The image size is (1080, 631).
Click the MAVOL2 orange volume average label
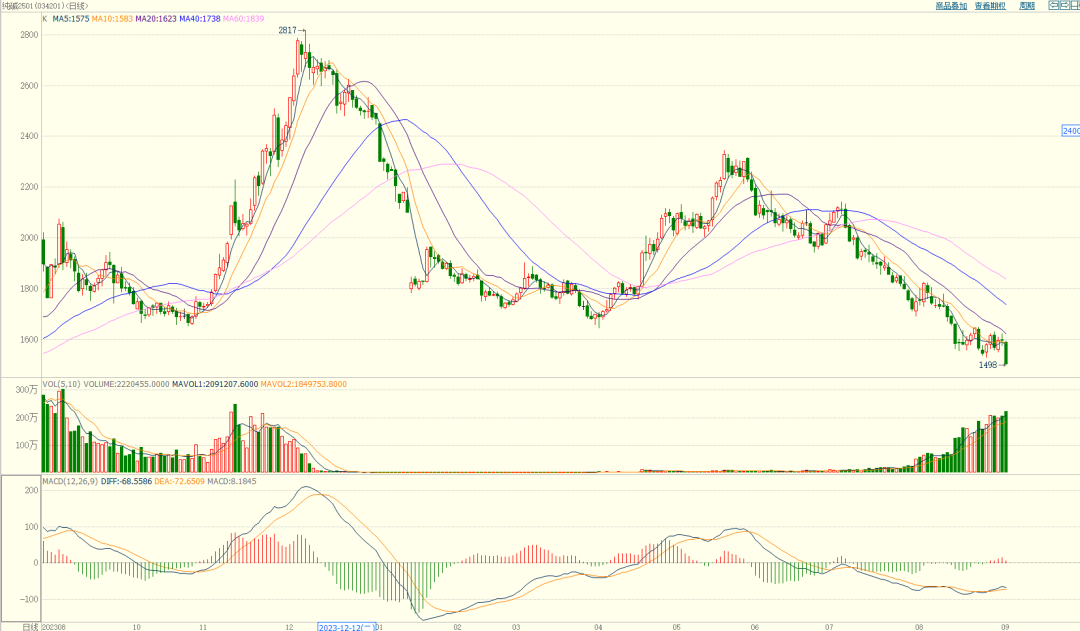point(304,382)
